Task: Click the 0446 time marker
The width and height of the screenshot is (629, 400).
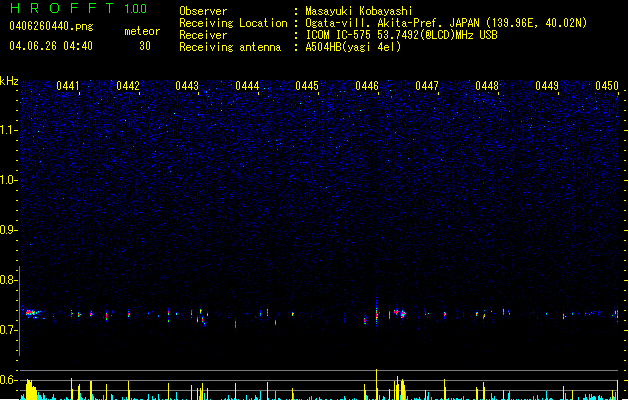Action: [367, 86]
